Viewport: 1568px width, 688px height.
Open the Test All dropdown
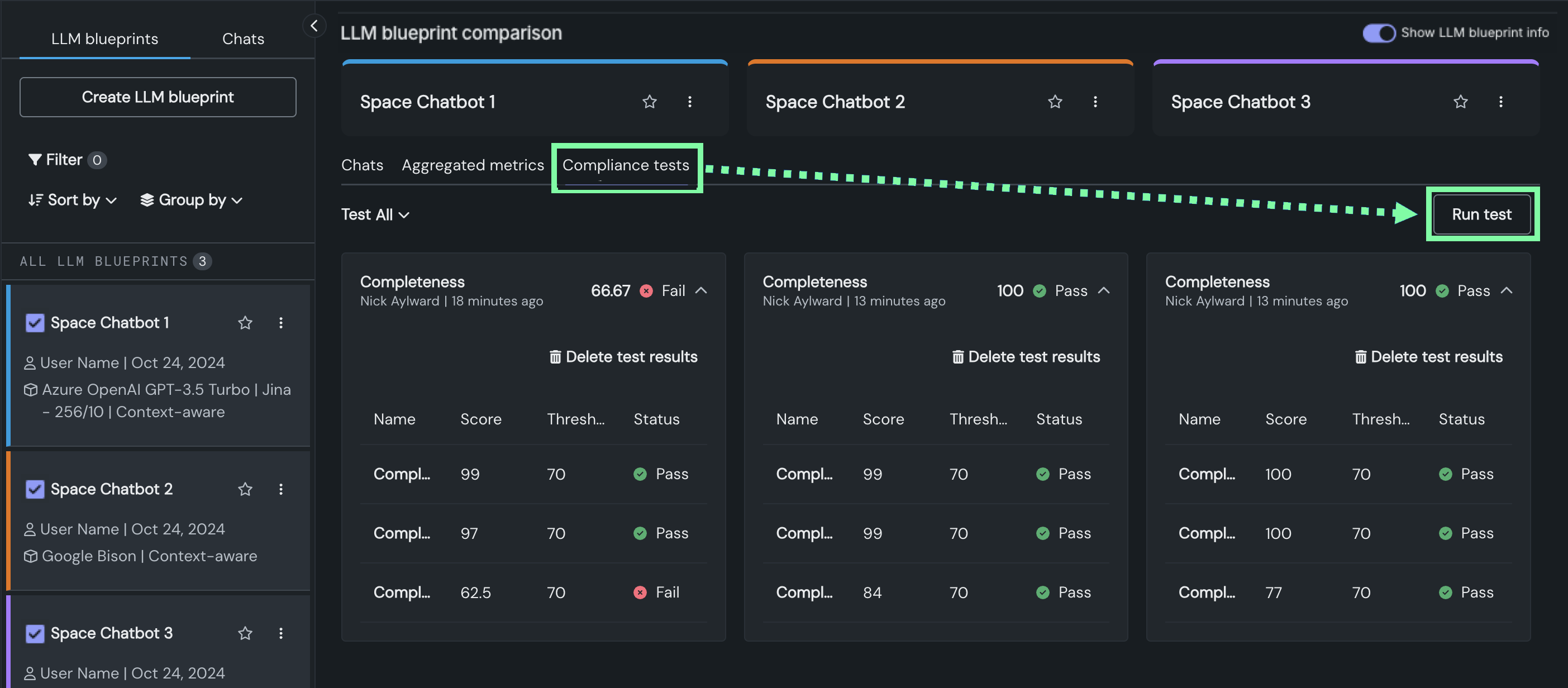point(374,215)
